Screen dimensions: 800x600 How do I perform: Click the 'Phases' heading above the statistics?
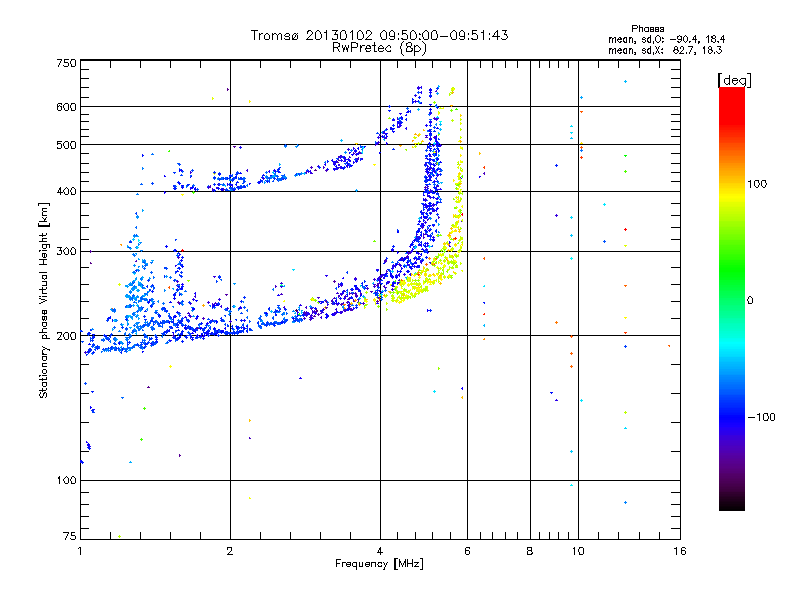(x=647, y=29)
